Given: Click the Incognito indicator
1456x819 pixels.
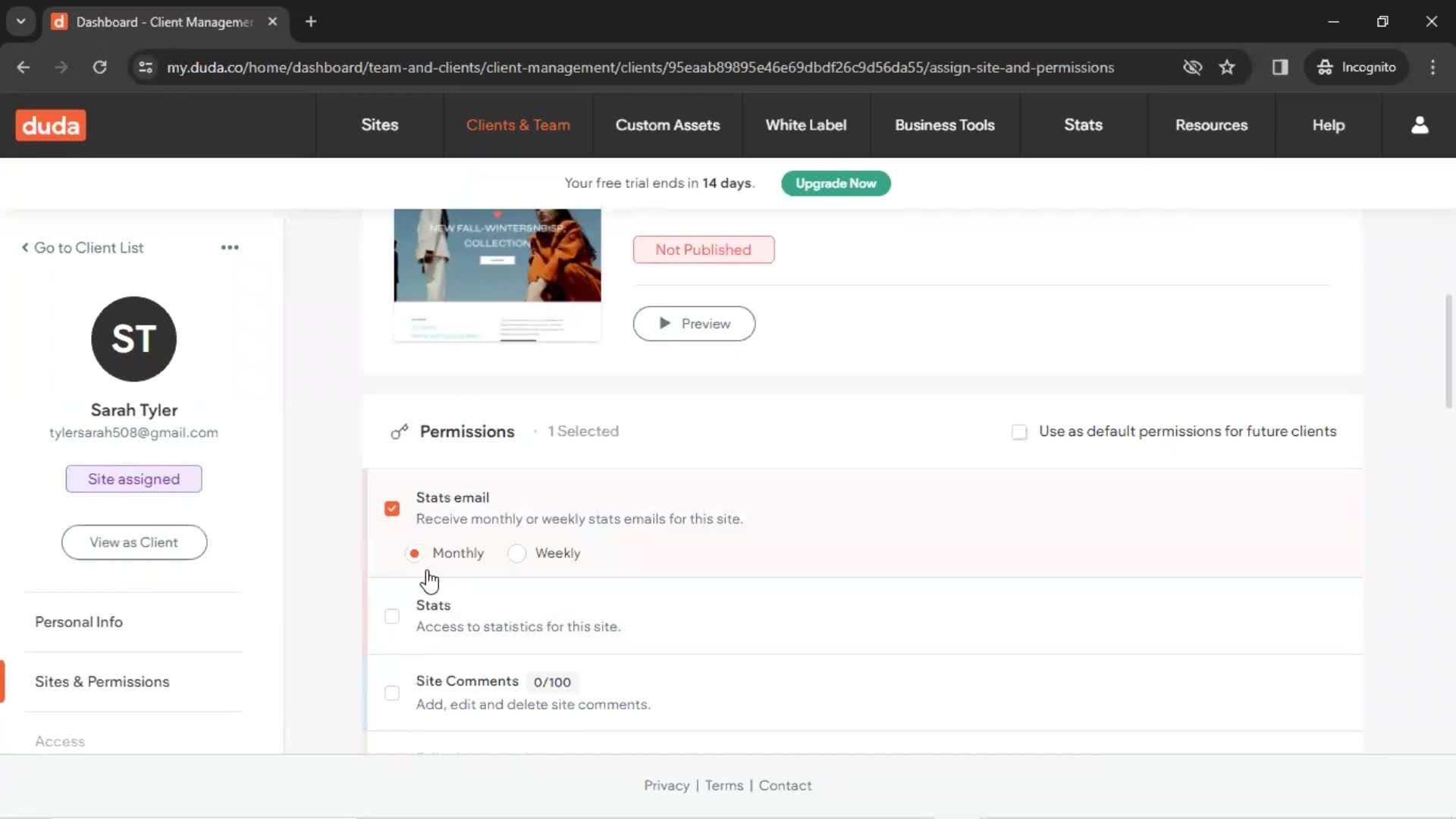Looking at the screenshot, I should pyautogui.click(x=1357, y=67).
